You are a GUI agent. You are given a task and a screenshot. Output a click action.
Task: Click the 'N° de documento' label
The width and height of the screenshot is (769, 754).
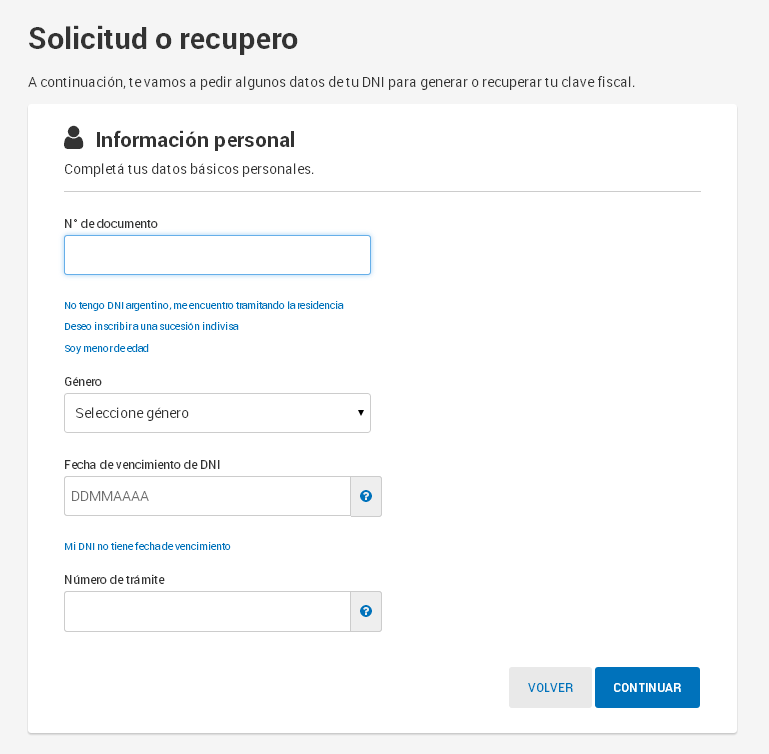[x=111, y=224]
